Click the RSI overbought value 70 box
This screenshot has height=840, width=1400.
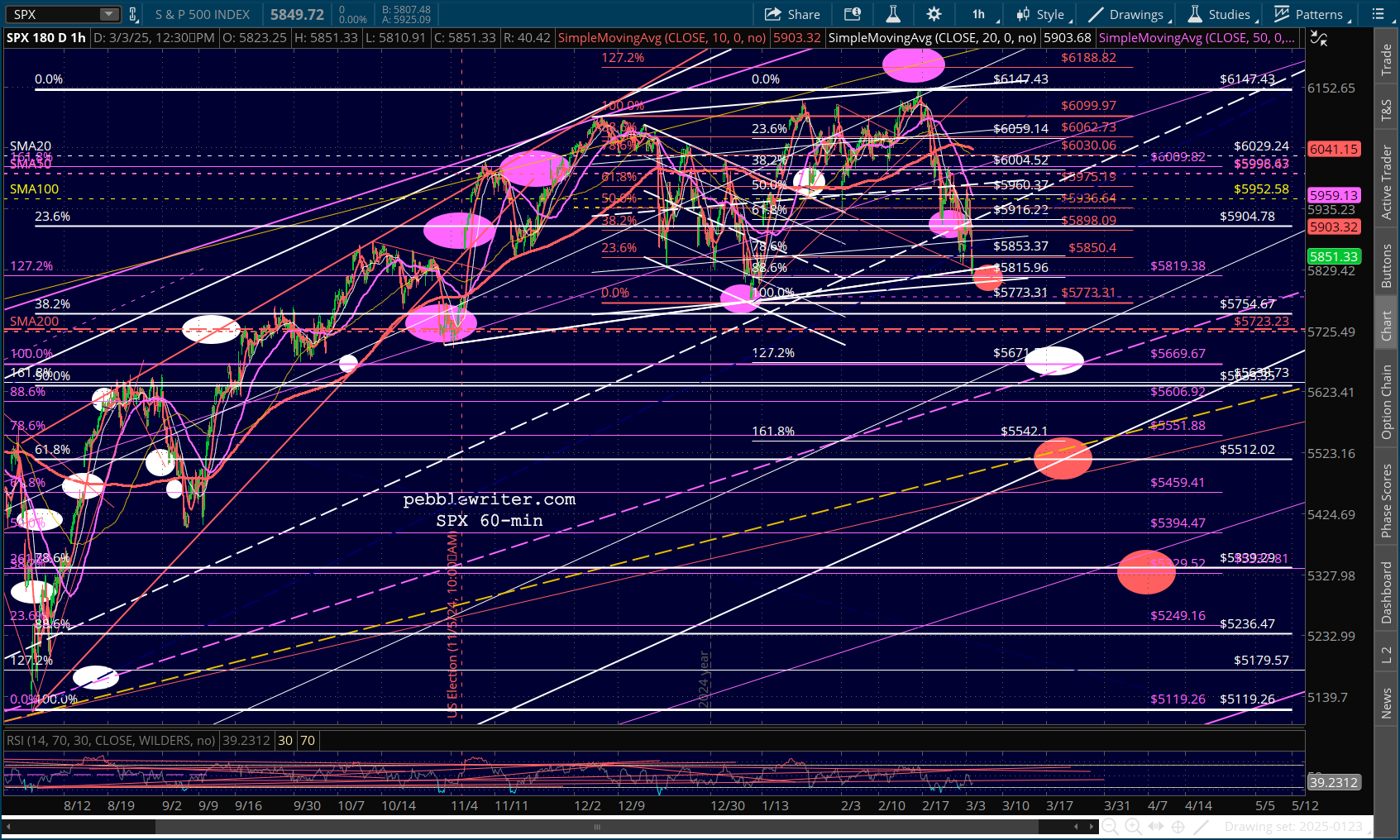coord(308,741)
